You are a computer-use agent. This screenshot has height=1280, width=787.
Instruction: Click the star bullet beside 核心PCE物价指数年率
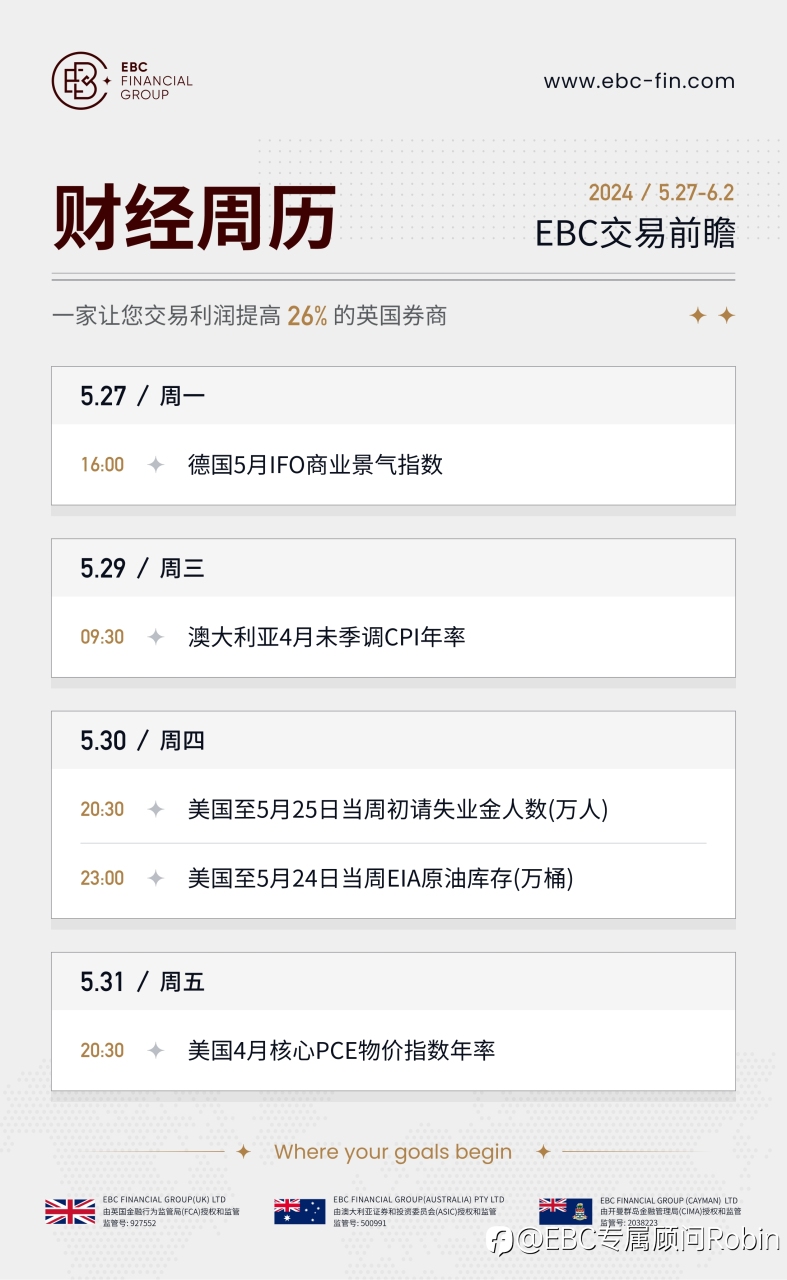[x=156, y=1051]
